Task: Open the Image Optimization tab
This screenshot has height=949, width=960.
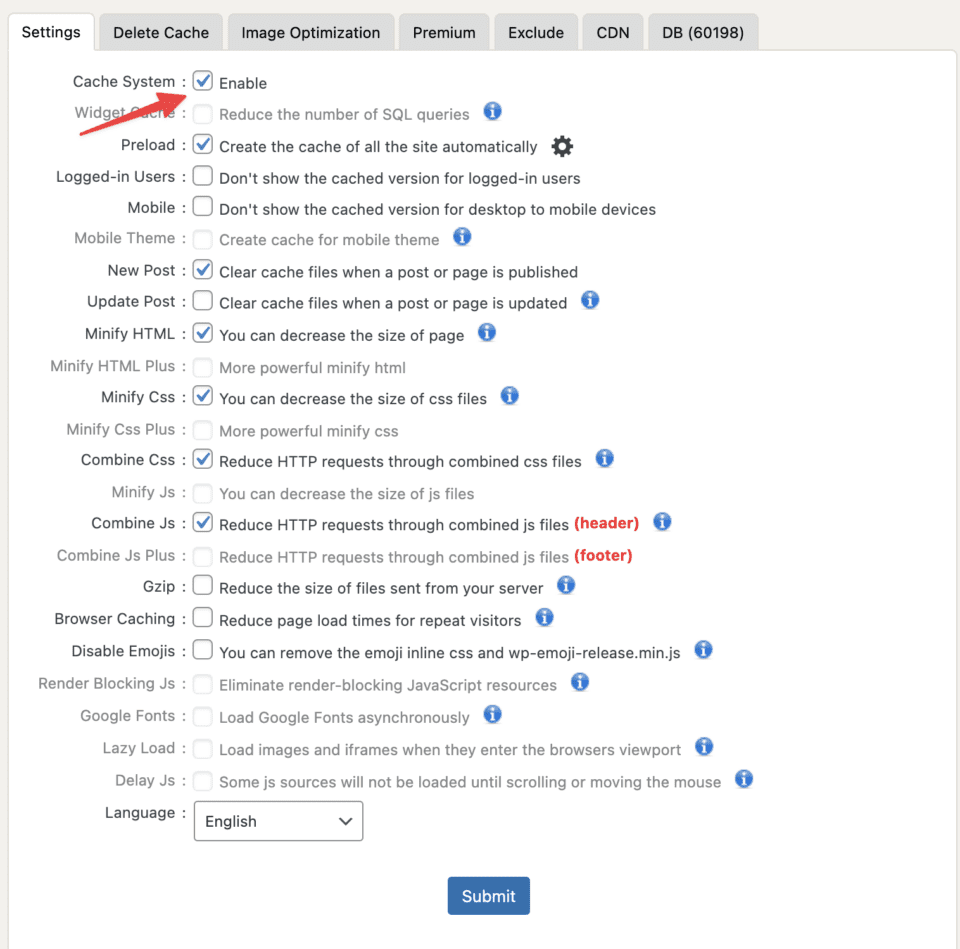Action: coord(310,32)
